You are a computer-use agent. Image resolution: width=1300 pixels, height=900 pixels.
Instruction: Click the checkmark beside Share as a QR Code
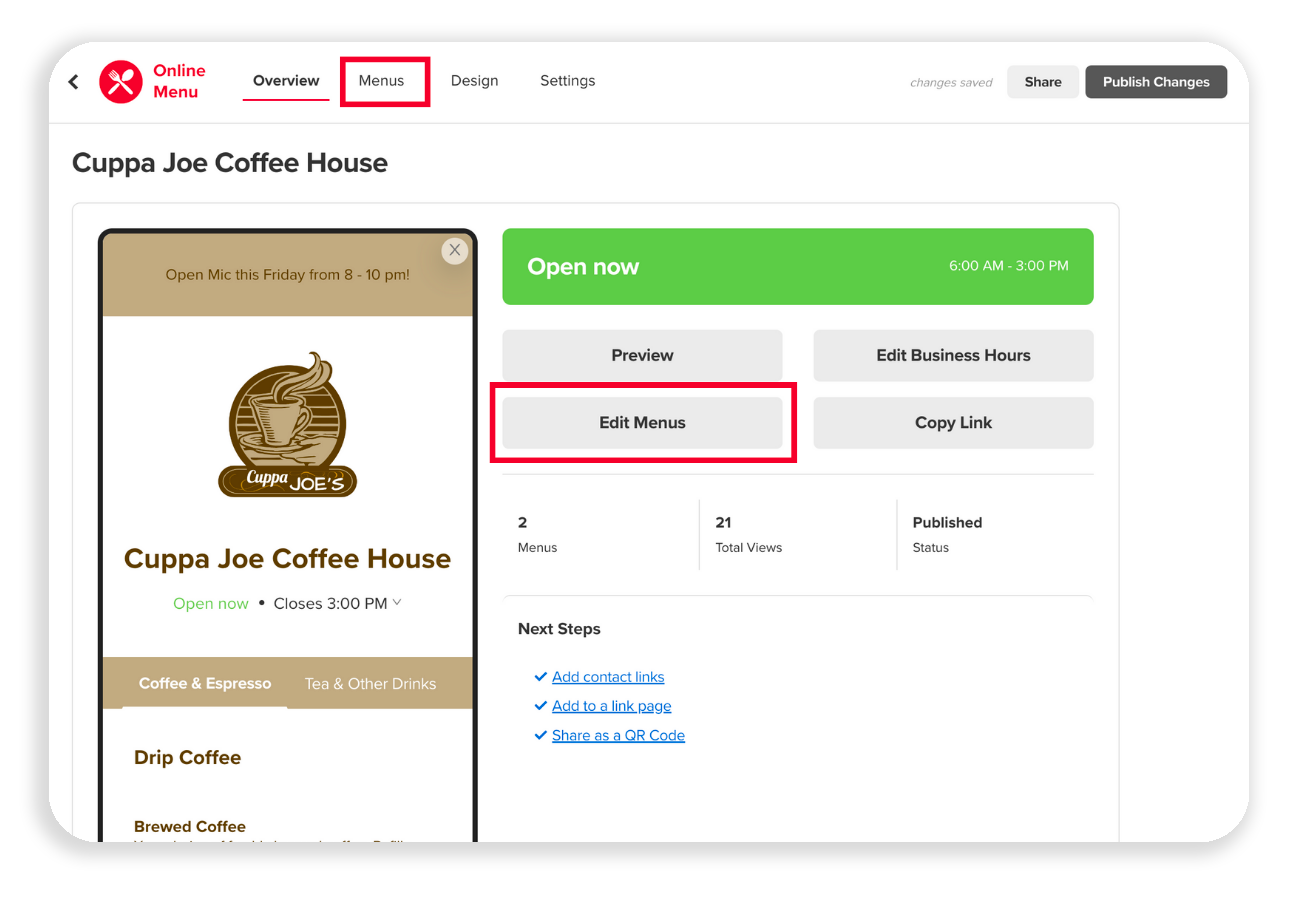[x=541, y=735]
